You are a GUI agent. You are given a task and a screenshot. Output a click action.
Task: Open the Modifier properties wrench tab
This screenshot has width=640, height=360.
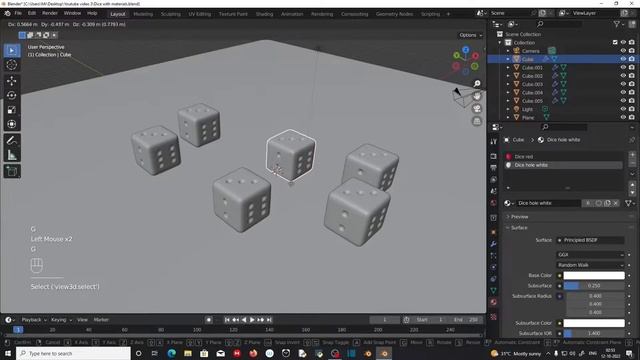[x=493, y=244]
